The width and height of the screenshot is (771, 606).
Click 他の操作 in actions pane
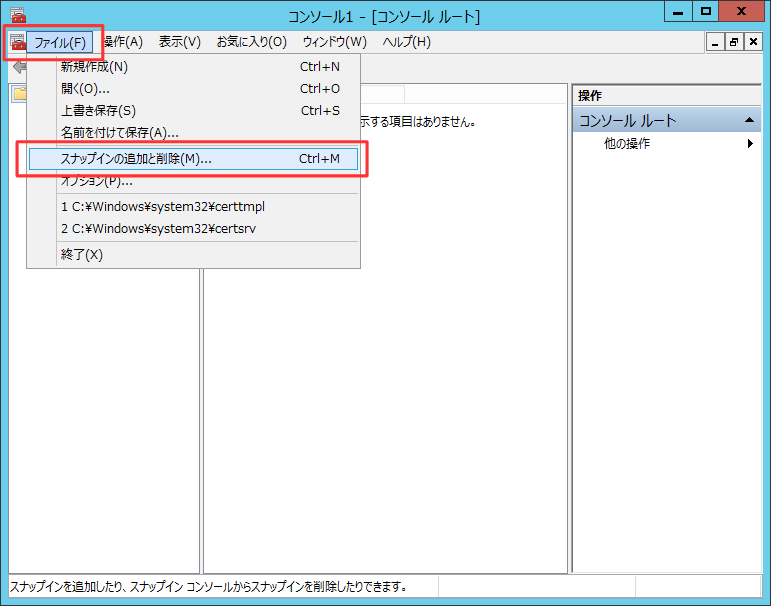[x=626, y=143]
